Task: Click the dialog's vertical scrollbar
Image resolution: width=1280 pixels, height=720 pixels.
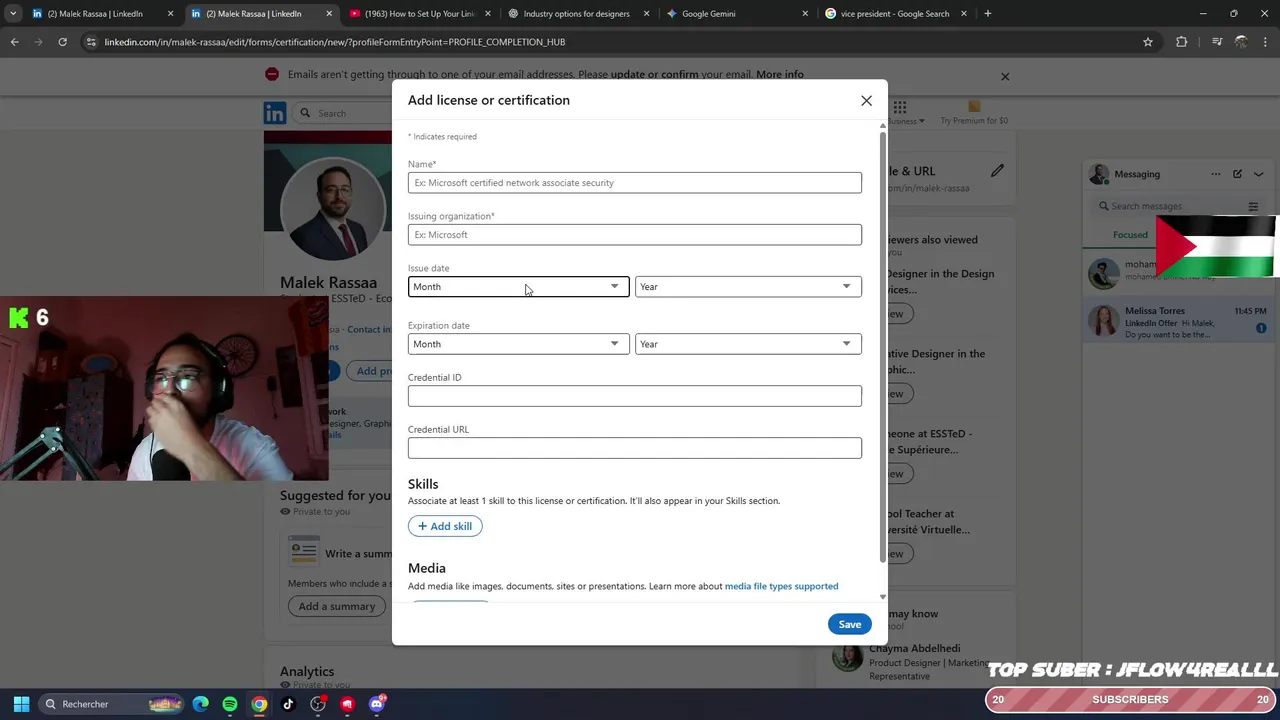Action: [882, 345]
